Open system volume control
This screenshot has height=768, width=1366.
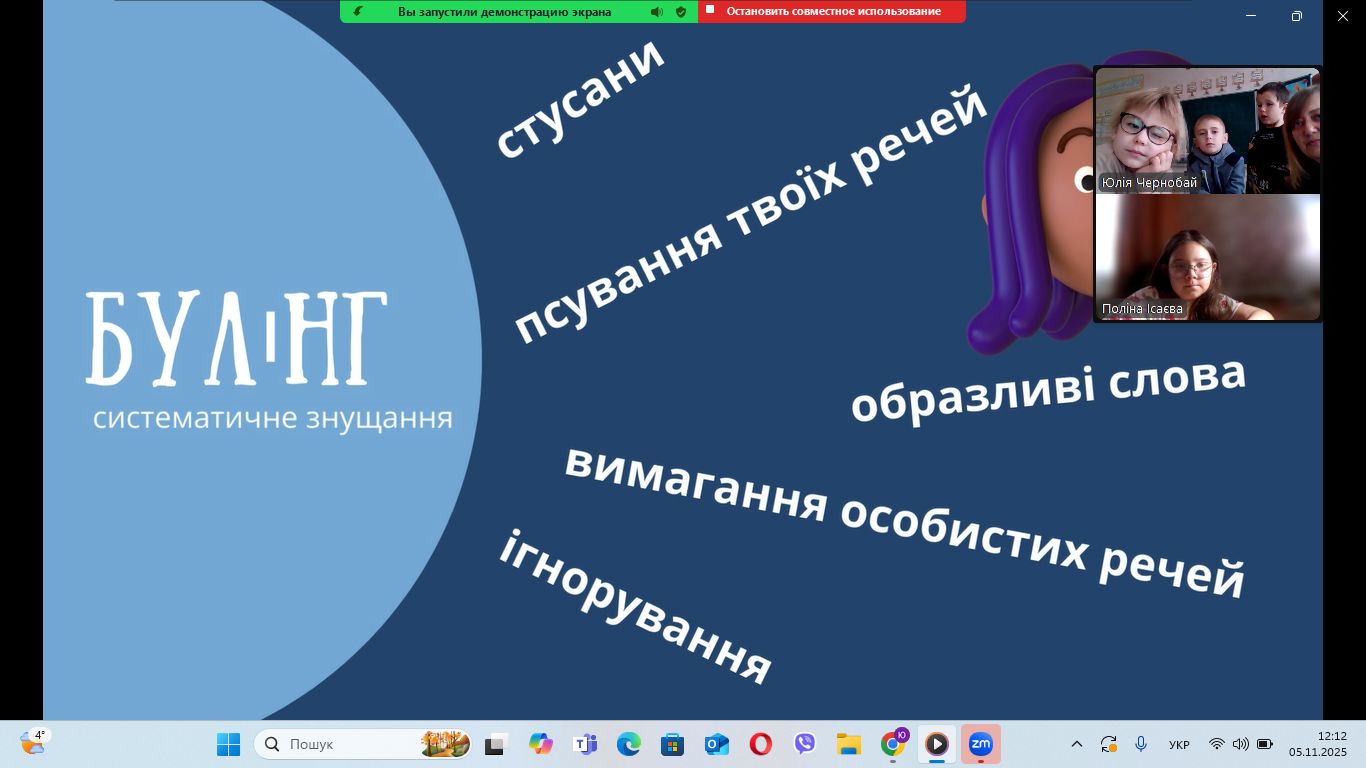[x=1241, y=744]
